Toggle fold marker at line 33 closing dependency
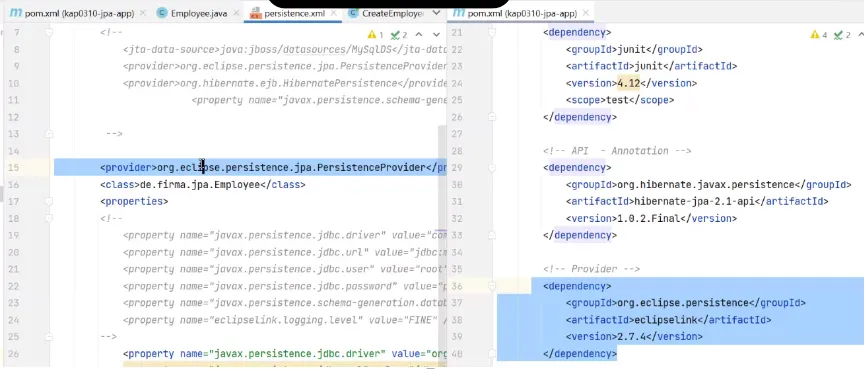Screen dimensions: 865x369 pyautogui.click(x=492, y=236)
